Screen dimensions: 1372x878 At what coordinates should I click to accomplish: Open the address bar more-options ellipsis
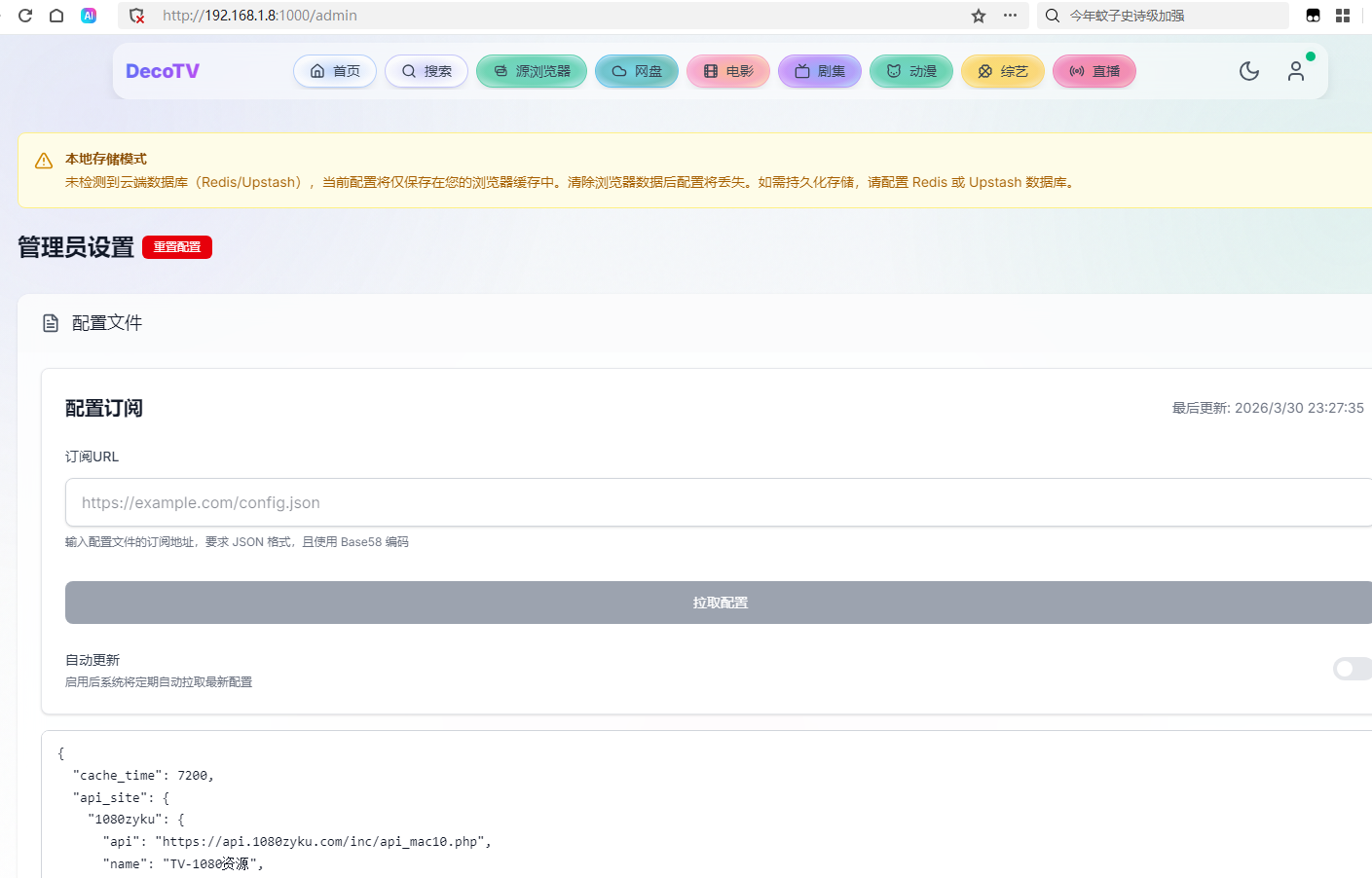click(x=1010, y=16)
